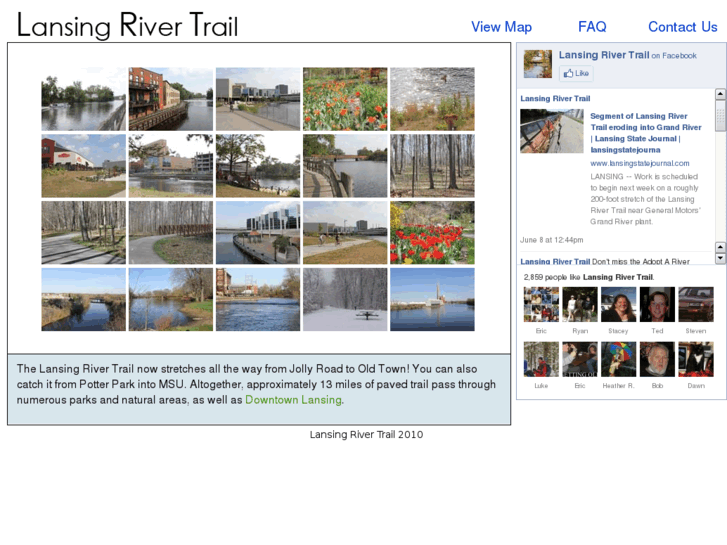Image resolution: width=727 pixels, height=545 pixels.
Task: Open Luke's snowy profile photo
Action: point(541,359)
